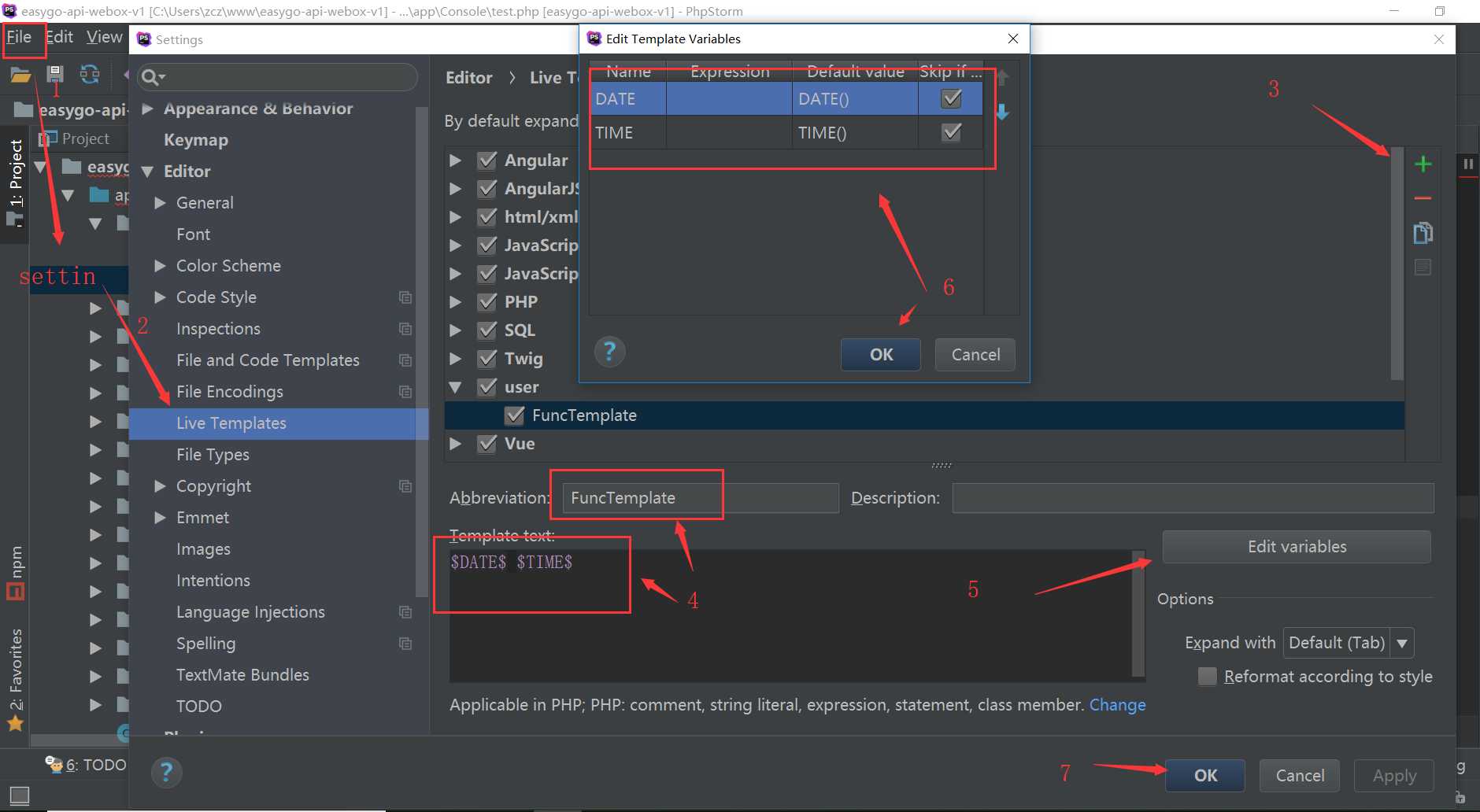This screenshot has width=1480, height=812.
Task: Click the duplicate template copy icon
Action: pos(1423,233)
